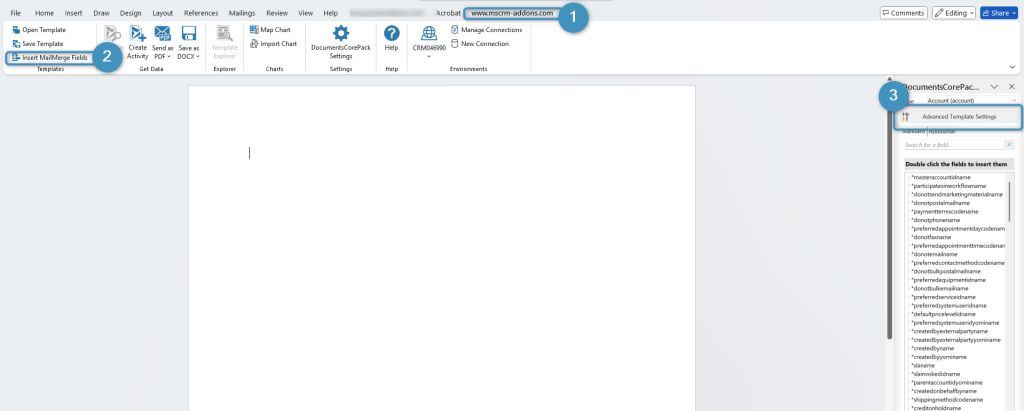The height and width of the screenshot is (411, 1024).
Task: Switch to the Review tab
Action: 277,13
